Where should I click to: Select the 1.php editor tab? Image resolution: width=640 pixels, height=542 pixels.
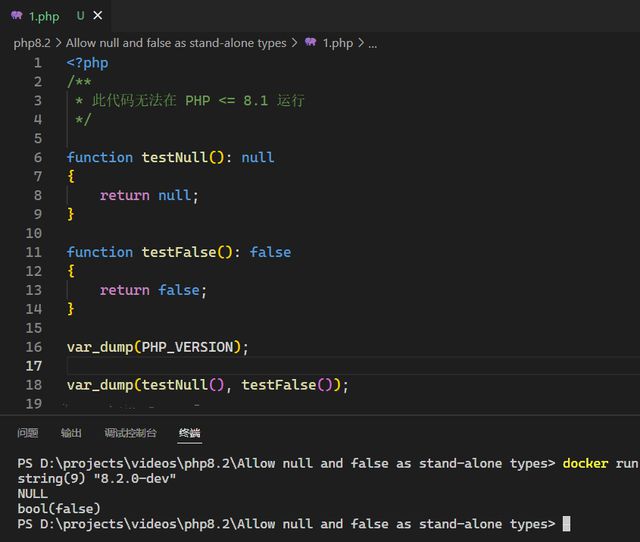[44, 16]
